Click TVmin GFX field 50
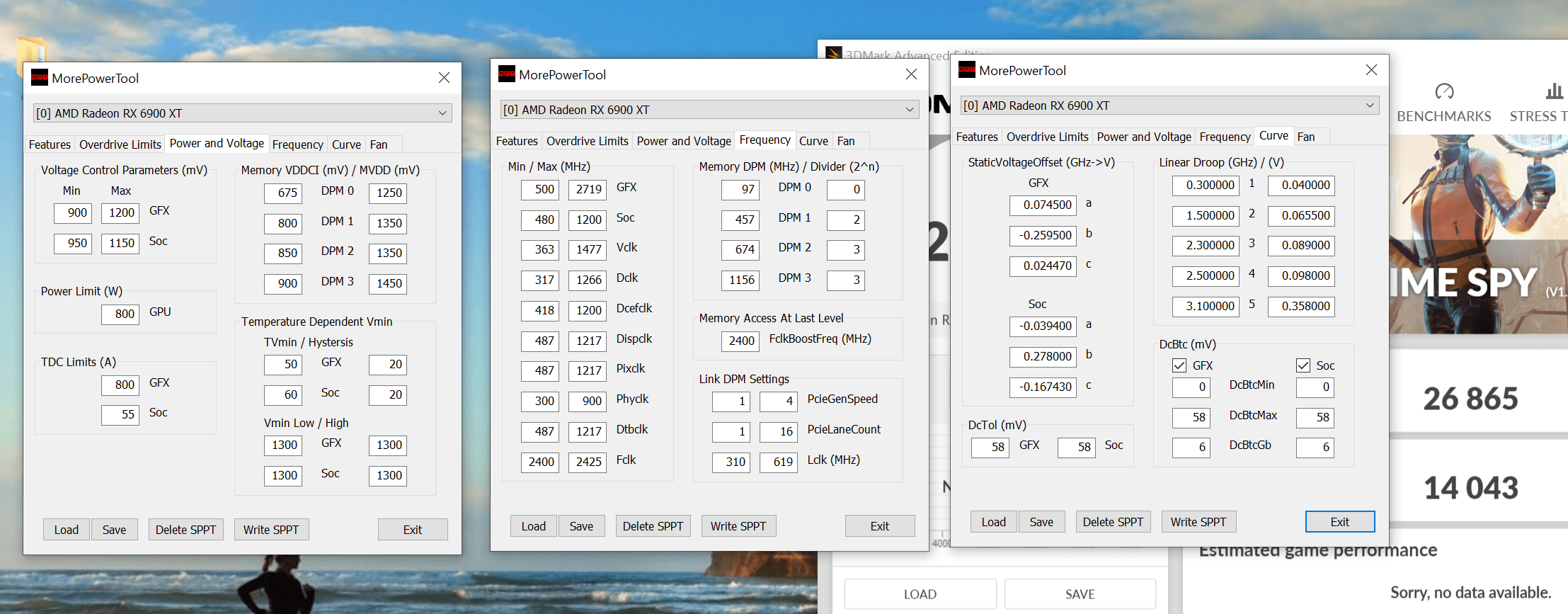The image size is (1568, 614). coord(283,364)
